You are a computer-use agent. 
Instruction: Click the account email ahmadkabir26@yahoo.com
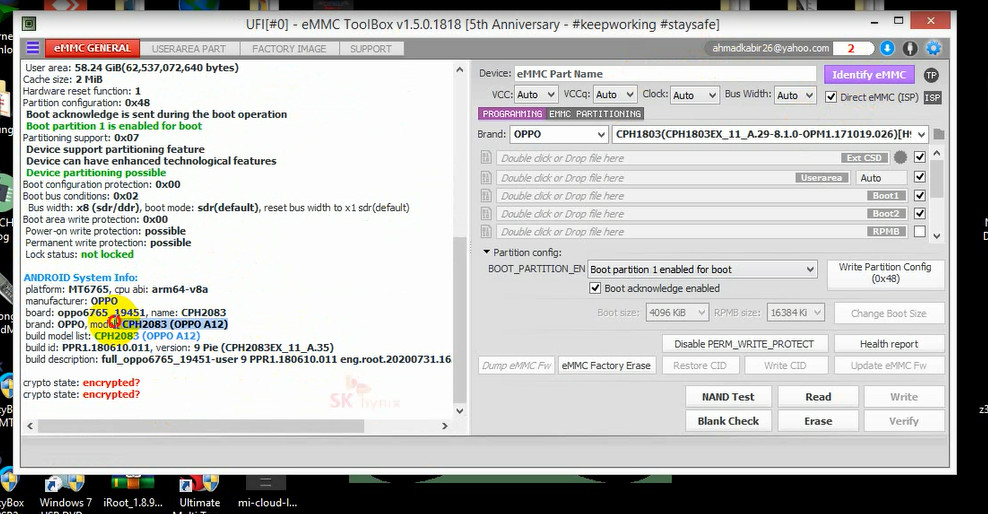click(770, 48)
